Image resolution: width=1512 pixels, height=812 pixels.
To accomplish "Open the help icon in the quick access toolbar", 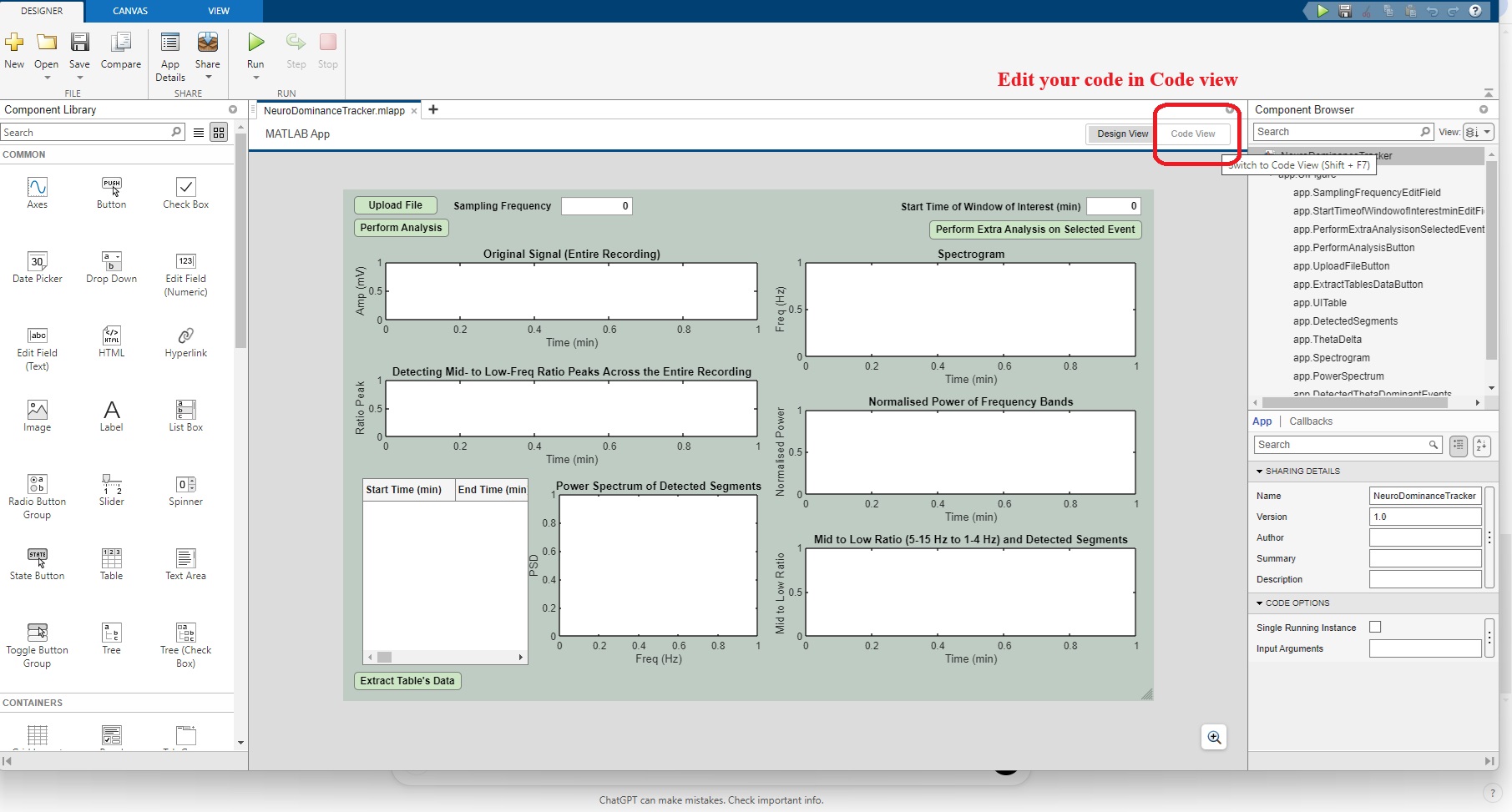I will 1475,11.
